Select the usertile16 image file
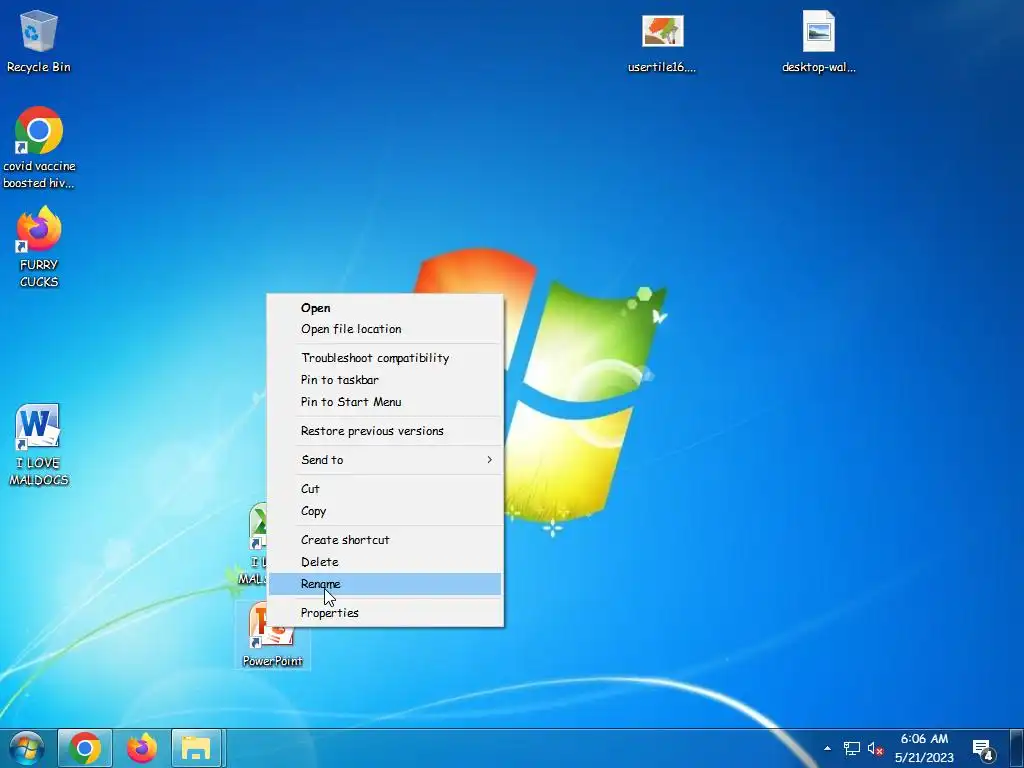The height and width of the screenshot is (768, 1024). (662, 42)
